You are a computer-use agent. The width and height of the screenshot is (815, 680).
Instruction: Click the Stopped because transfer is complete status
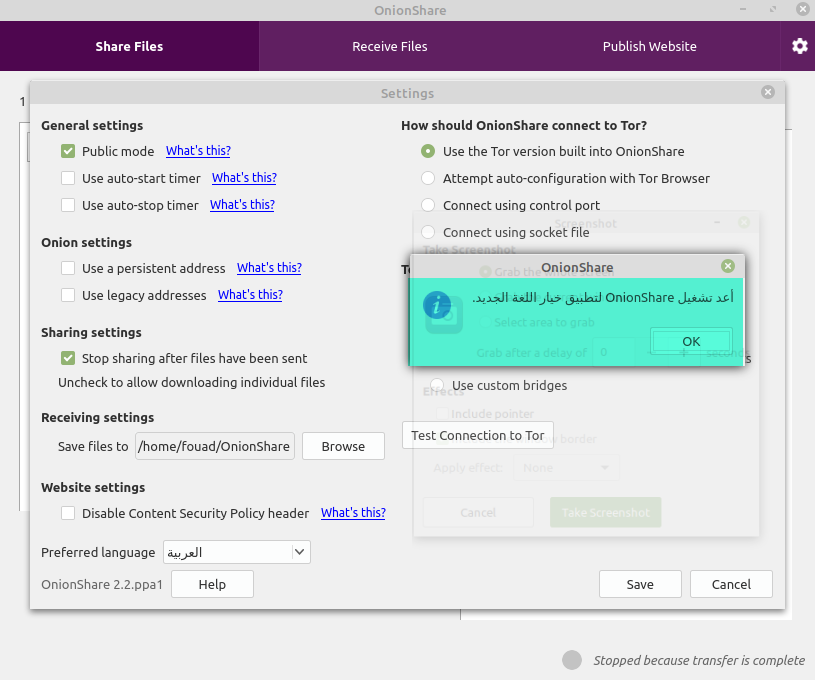[x=699, y=660]
